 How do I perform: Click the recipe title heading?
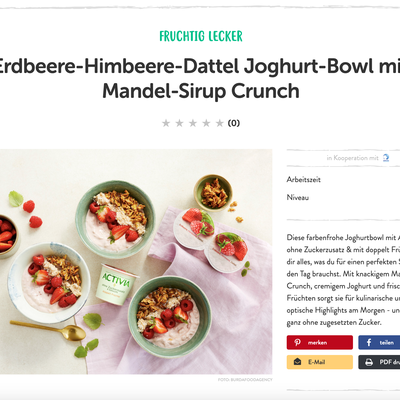coord(200,78)
